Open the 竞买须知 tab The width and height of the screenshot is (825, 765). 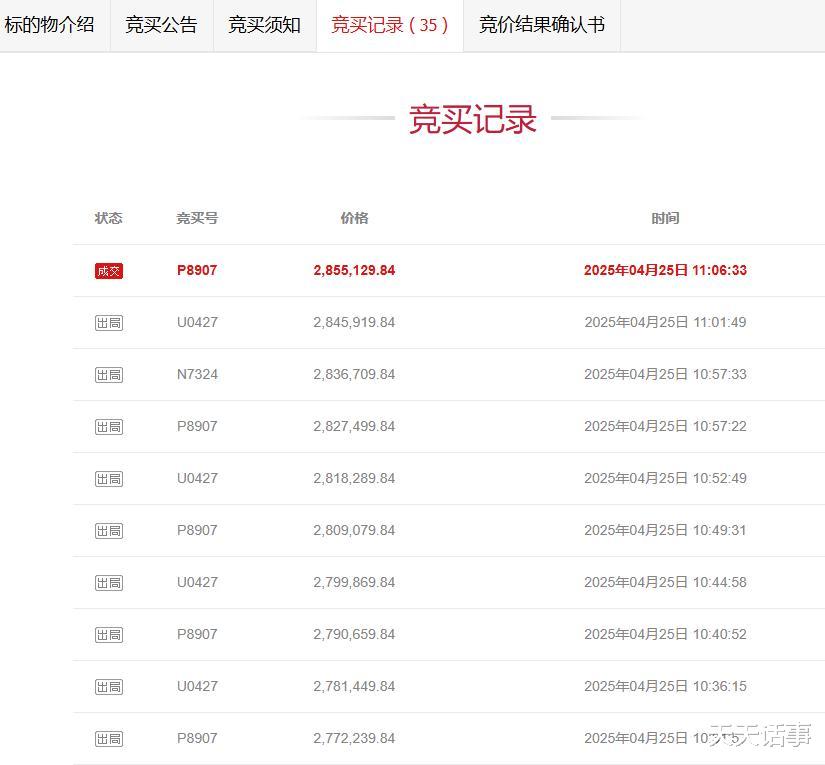(265, 25)
